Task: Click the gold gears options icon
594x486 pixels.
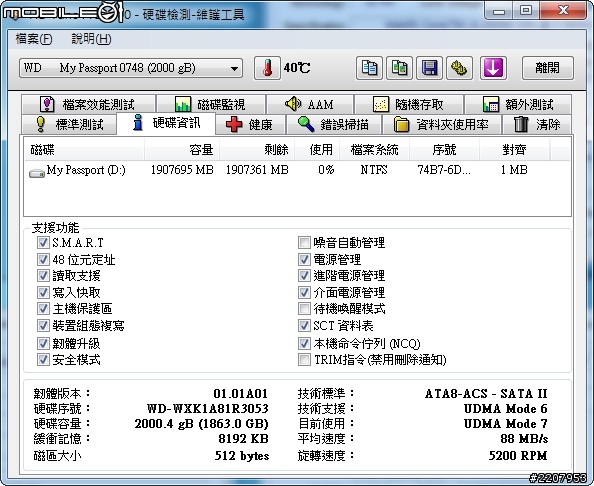Action: click(x=459, y=68)
